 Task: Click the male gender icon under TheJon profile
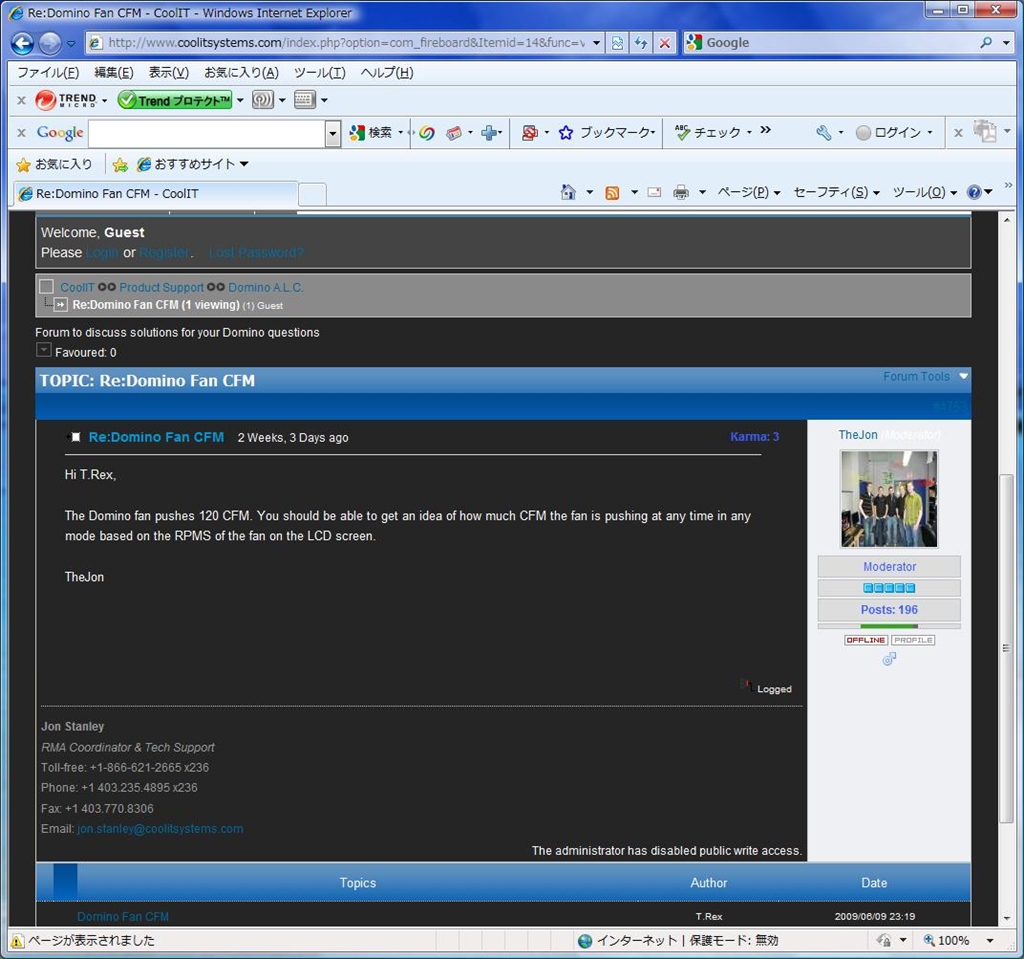pyautogui.click(x=889, y=659)
